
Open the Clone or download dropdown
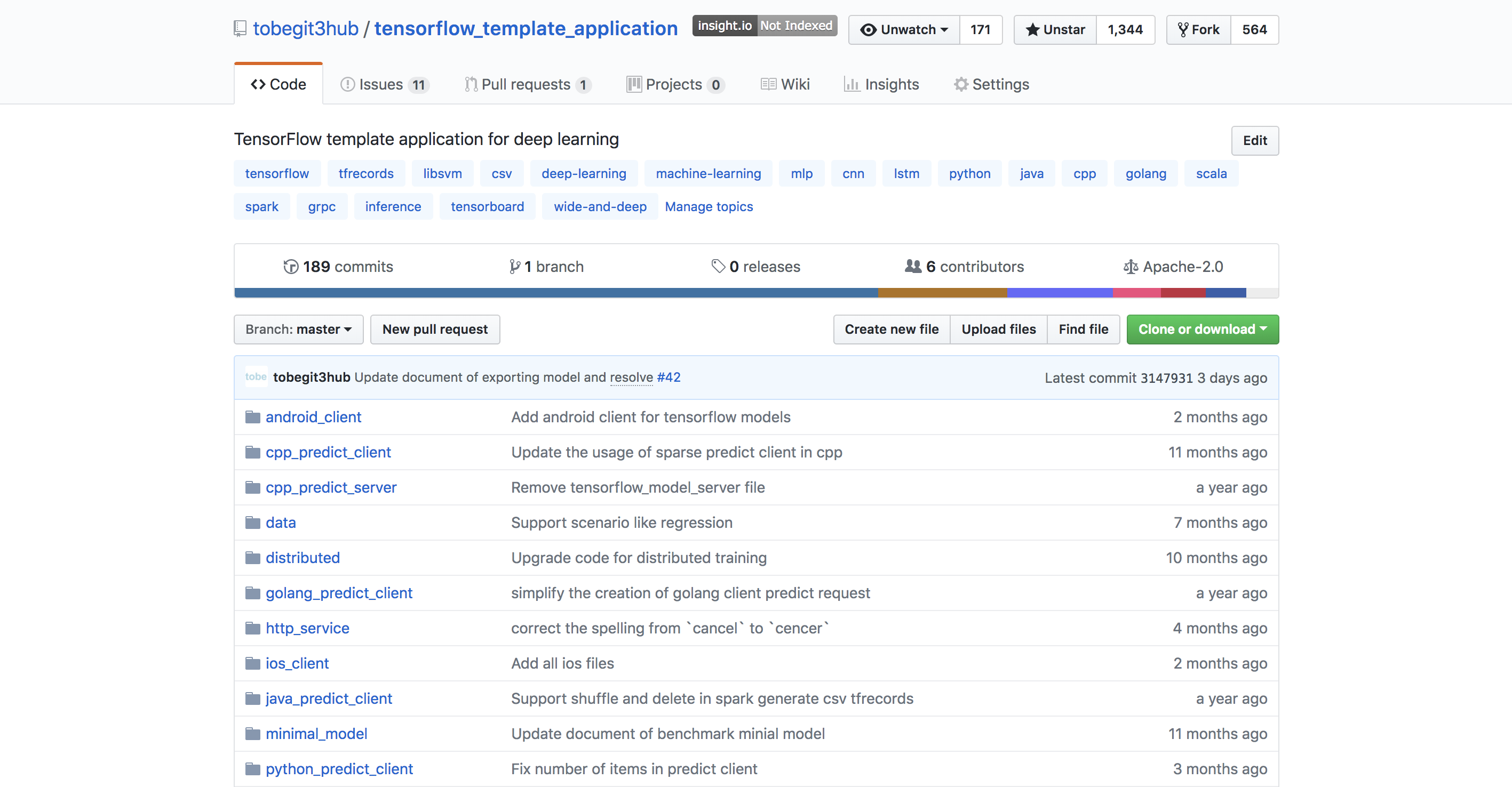click(1202, 329)
